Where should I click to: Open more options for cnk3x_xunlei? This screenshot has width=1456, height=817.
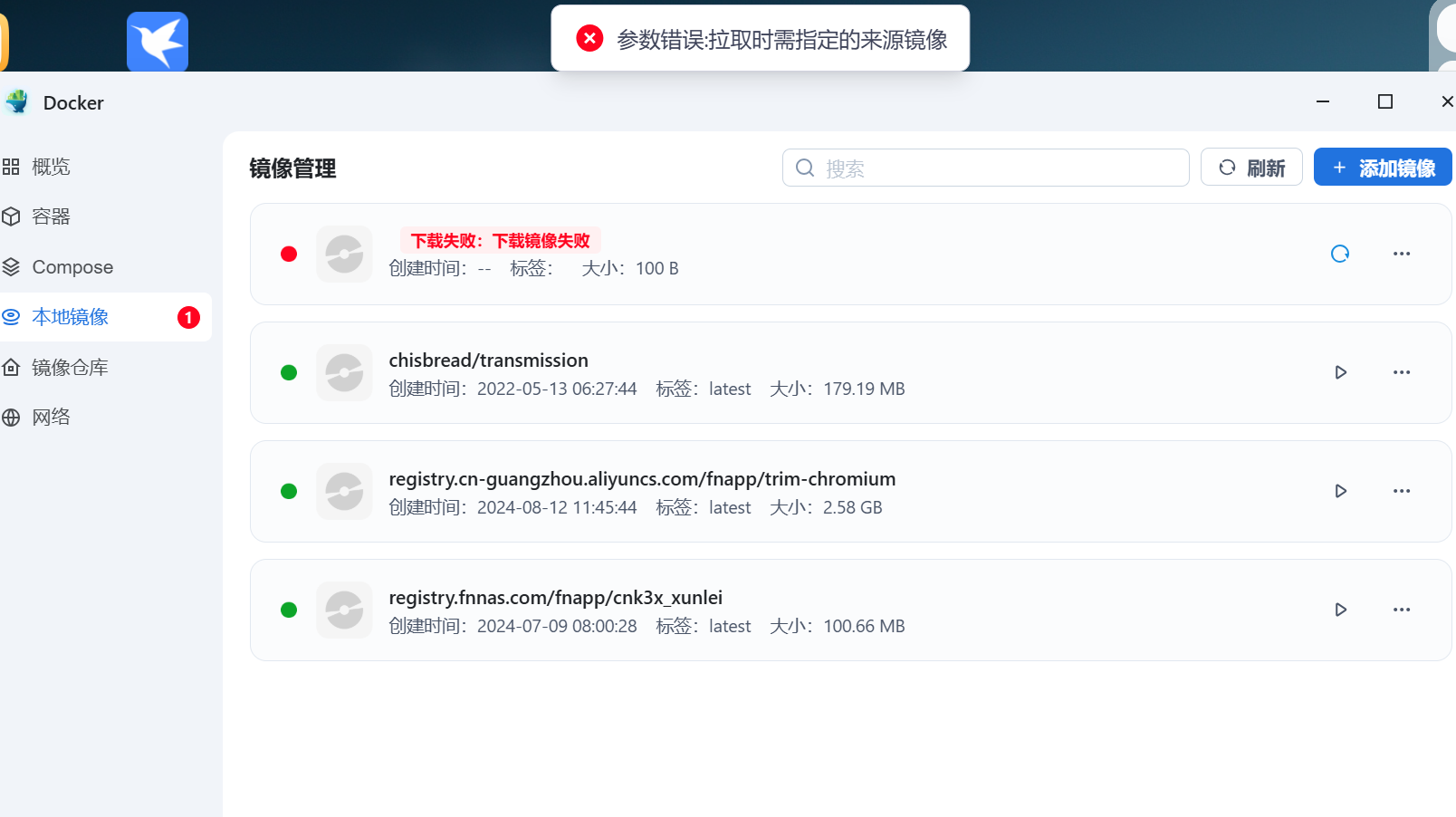pyautogui.click(x=1402, y=610)
